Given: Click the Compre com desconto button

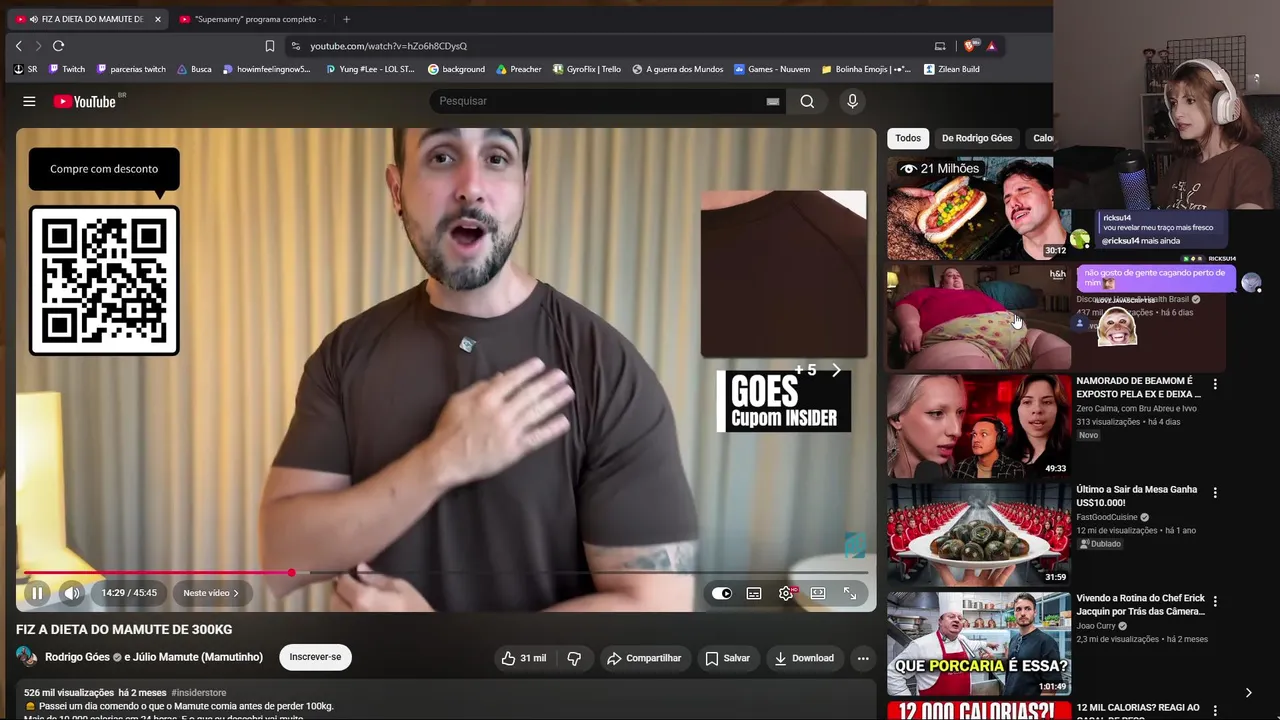Looking at the screenshot, I should coord(104,169).
